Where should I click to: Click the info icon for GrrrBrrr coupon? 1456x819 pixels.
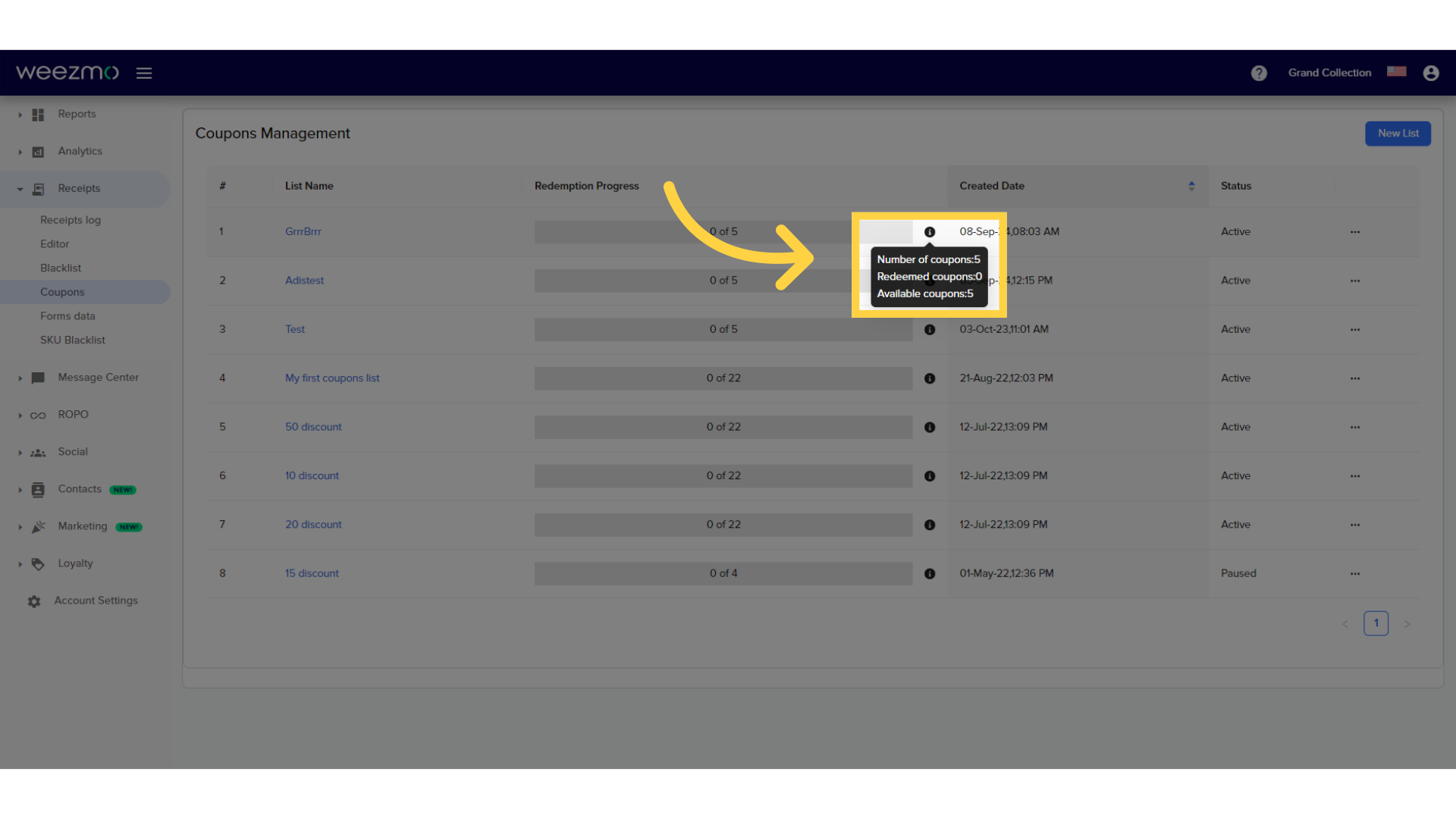click(928, 231)
